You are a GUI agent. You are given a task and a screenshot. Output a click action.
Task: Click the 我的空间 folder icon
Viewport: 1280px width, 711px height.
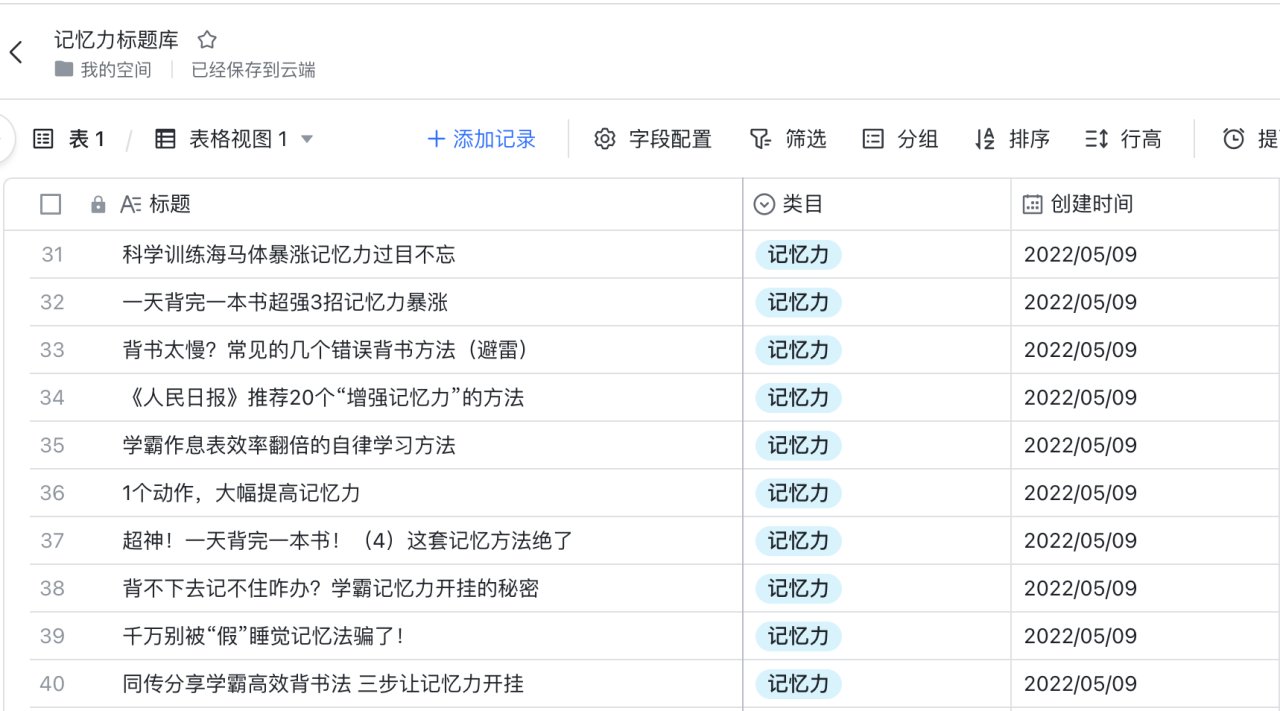(x=64, y=70)
